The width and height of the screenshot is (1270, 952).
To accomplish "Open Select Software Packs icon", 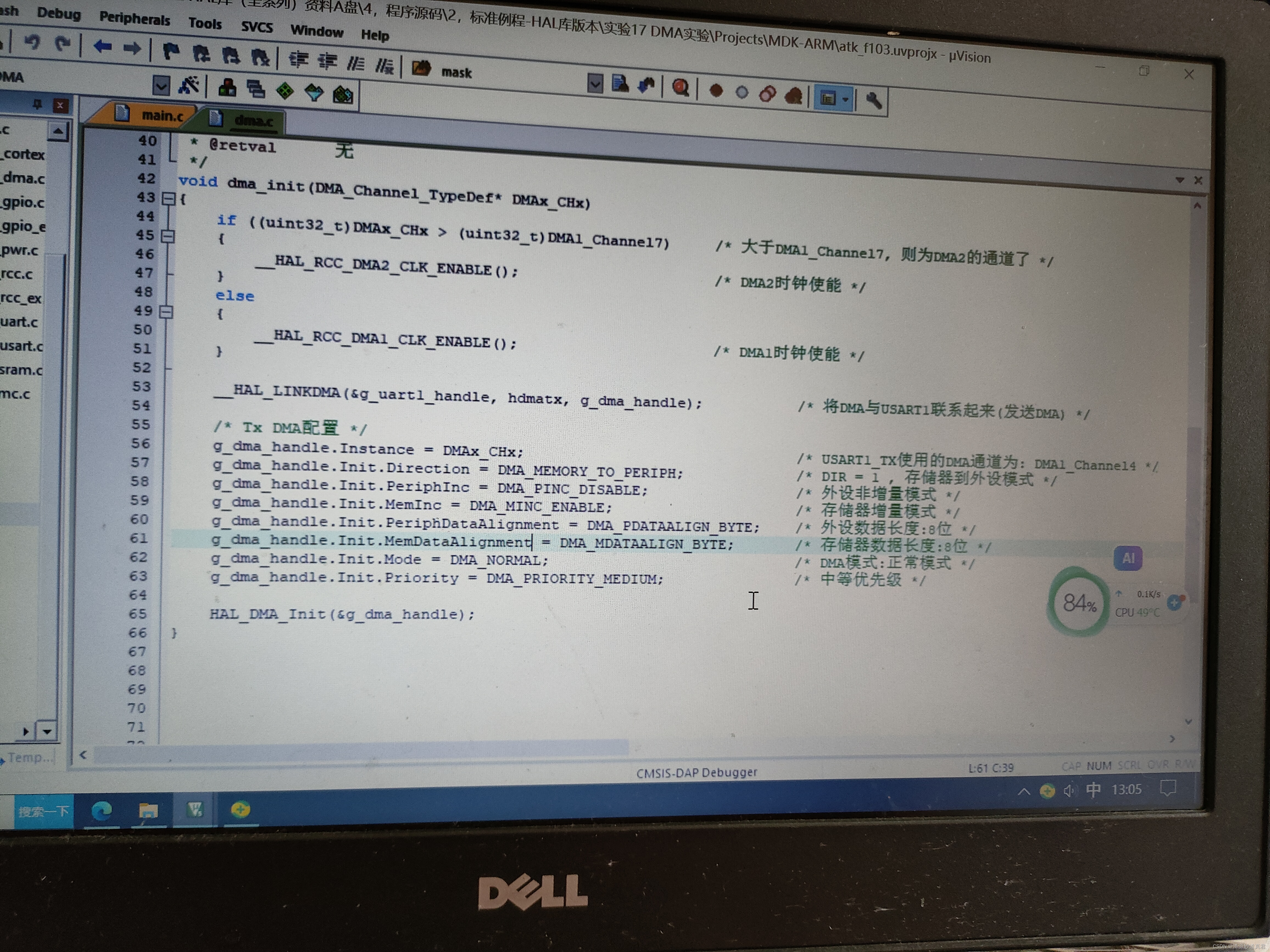I will (313, 93).
